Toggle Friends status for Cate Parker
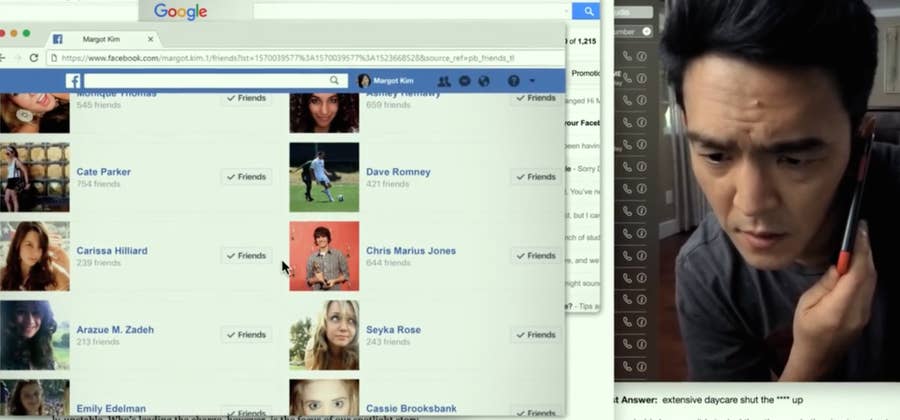 tap(246, 177)
